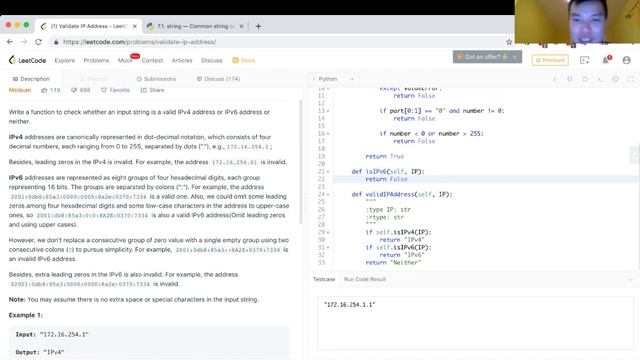Fold code at line 16
The width and height of the screenshot is (640, 360).
tap(328, 134)
